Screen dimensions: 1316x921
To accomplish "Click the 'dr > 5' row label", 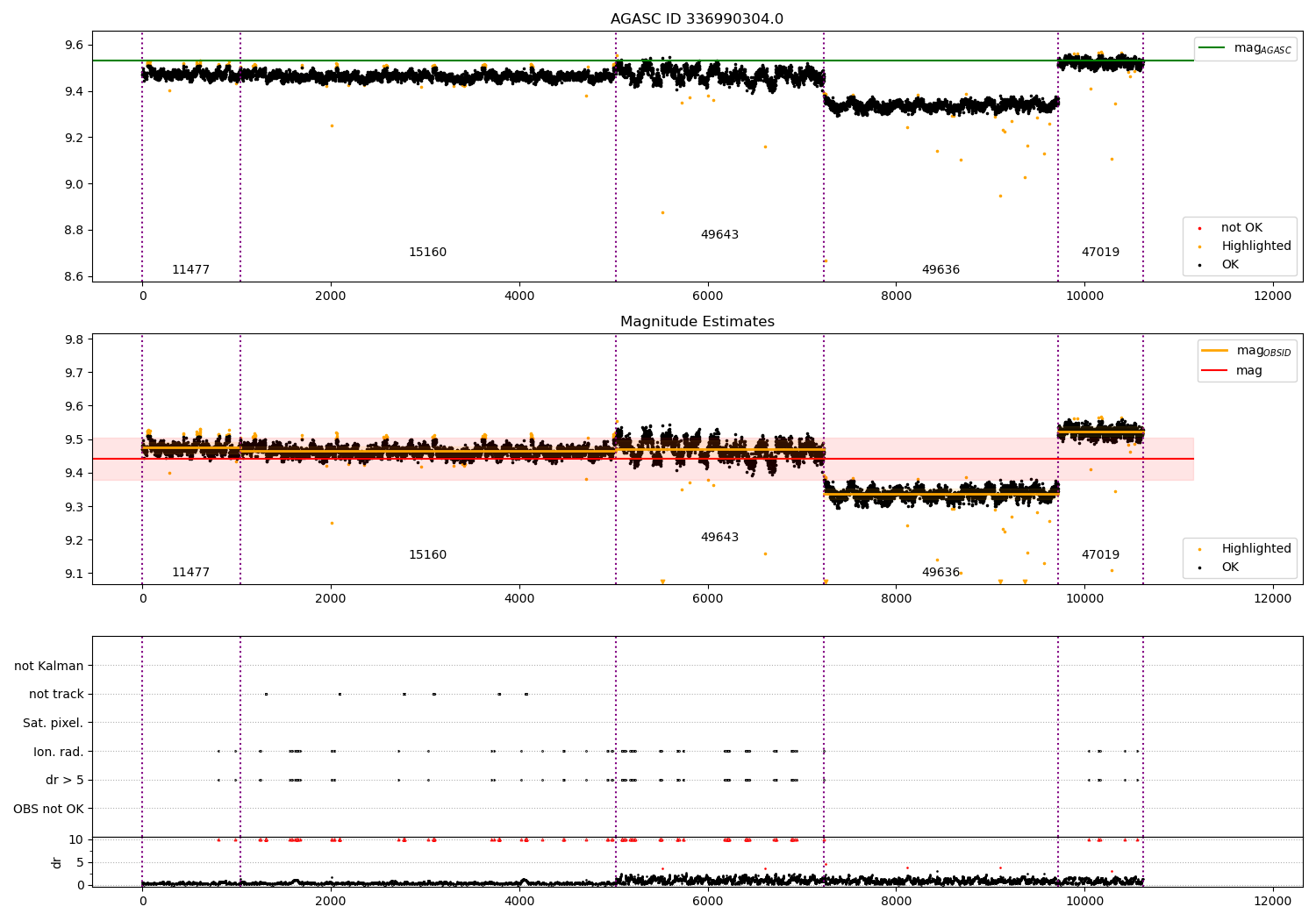I will [65, 781].
